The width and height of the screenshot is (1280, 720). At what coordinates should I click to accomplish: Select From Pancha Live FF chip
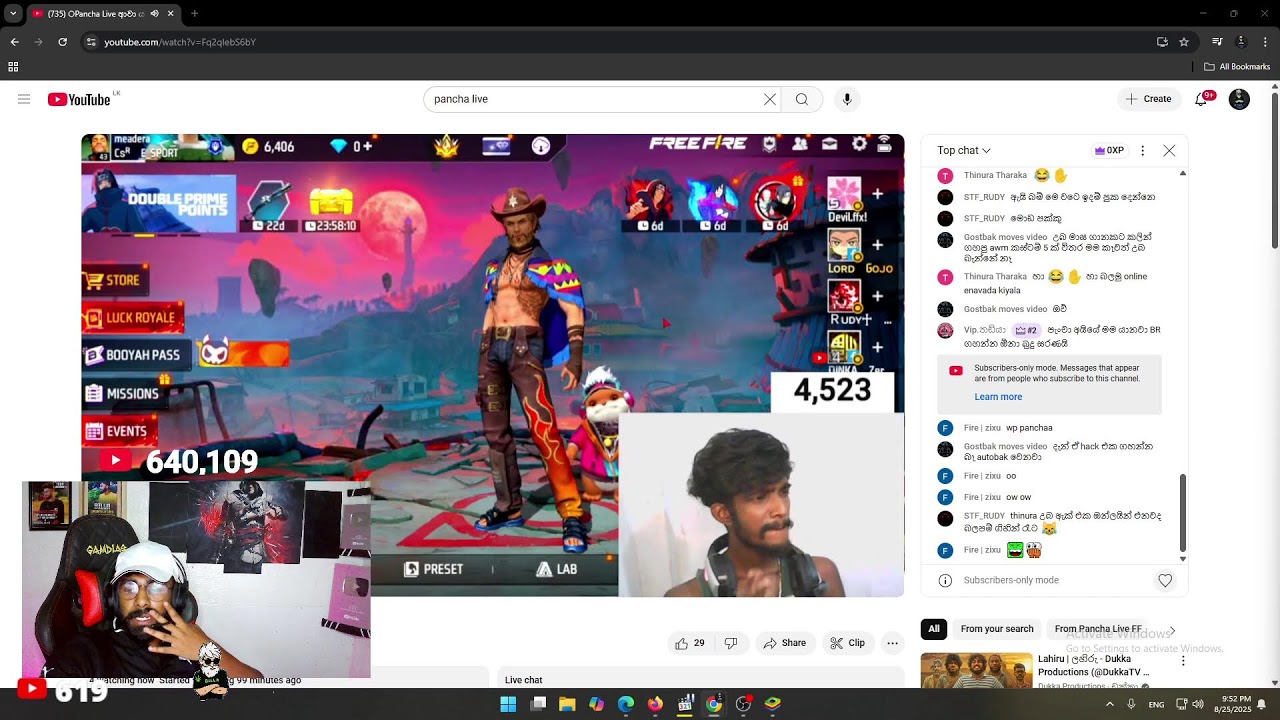(x=1098, y=629)
